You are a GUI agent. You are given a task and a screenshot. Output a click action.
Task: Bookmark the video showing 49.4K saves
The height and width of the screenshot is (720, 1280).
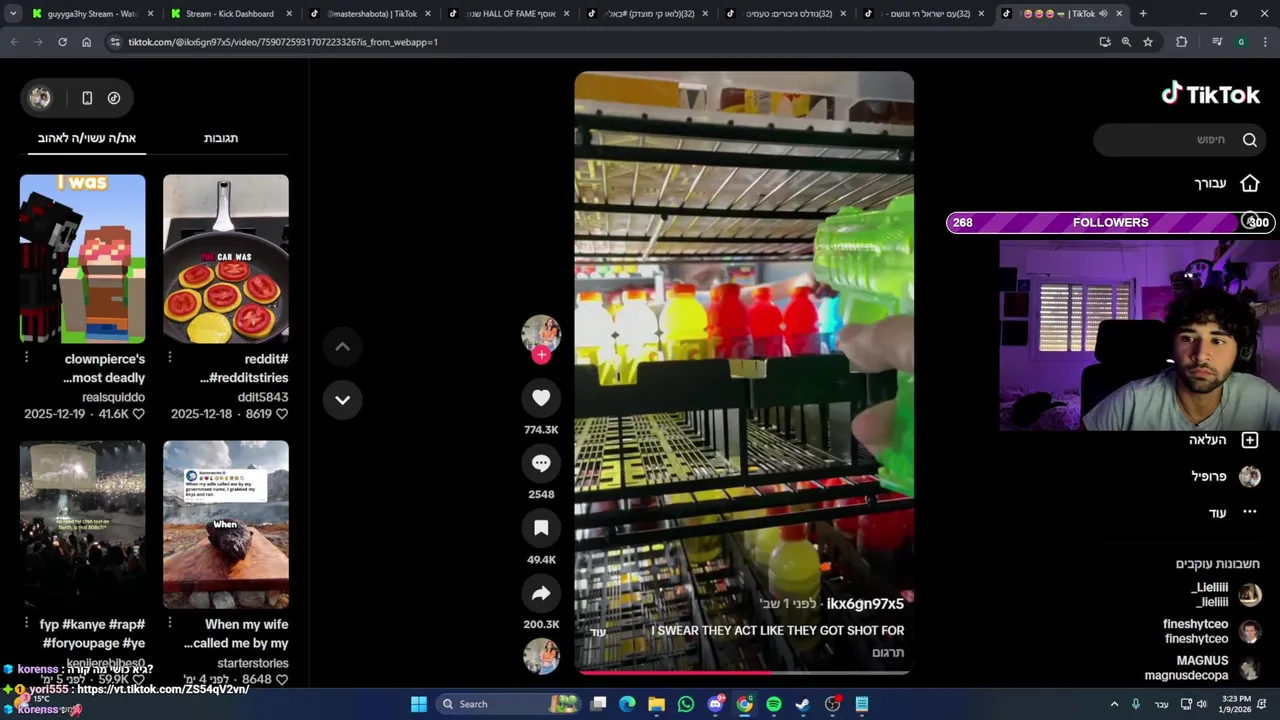(541, 527)
